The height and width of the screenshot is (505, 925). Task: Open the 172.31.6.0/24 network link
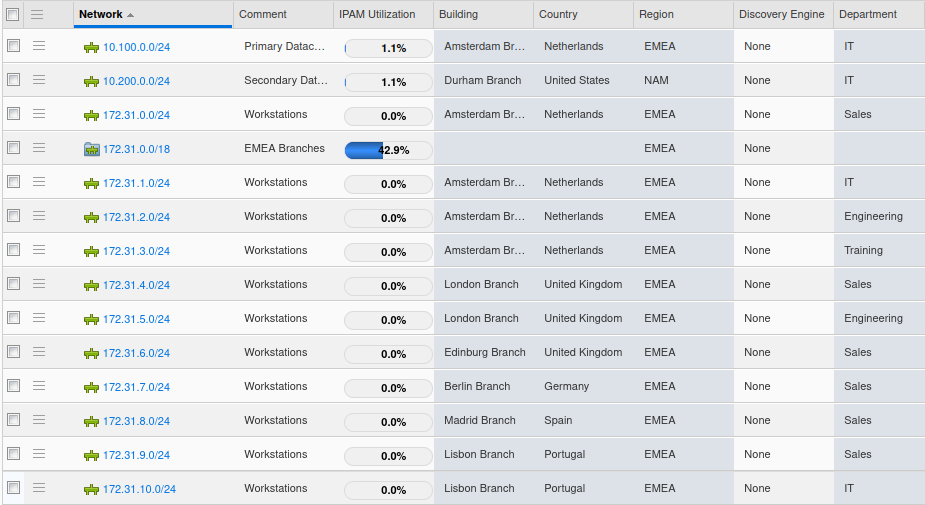pos(136,353)
